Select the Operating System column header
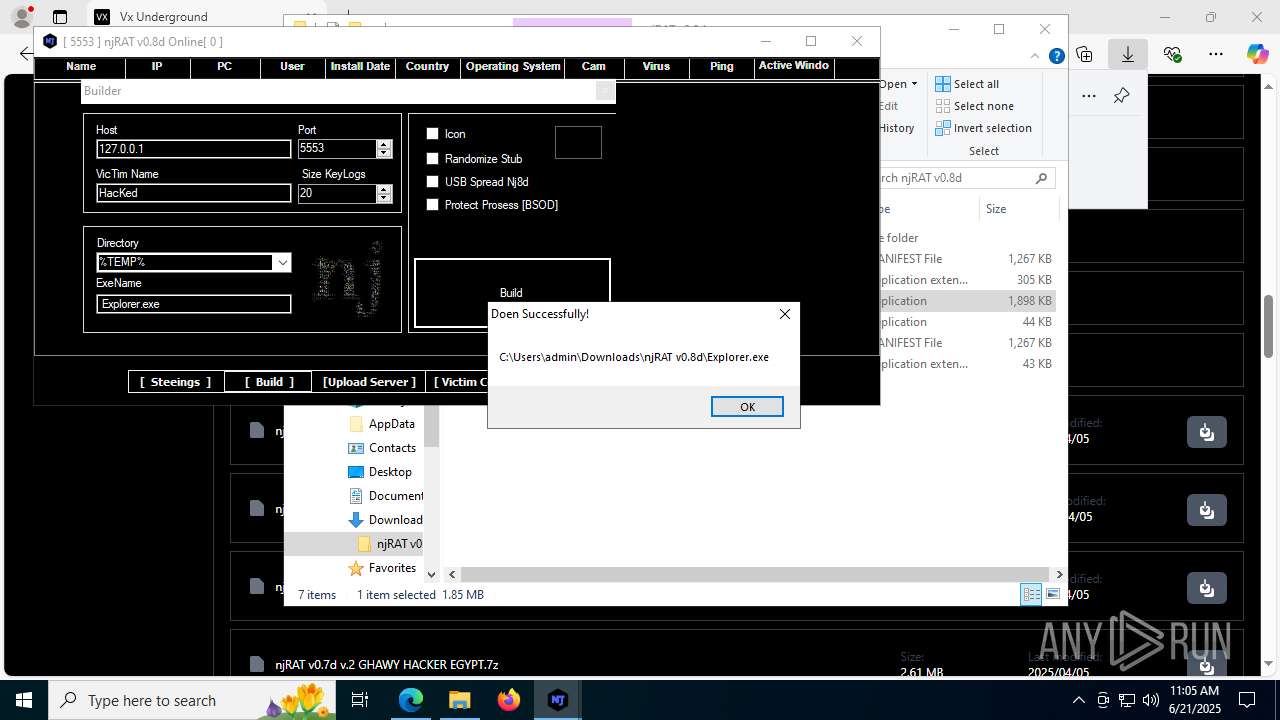This screenshot has width=1280, height=720. [513, 67]
